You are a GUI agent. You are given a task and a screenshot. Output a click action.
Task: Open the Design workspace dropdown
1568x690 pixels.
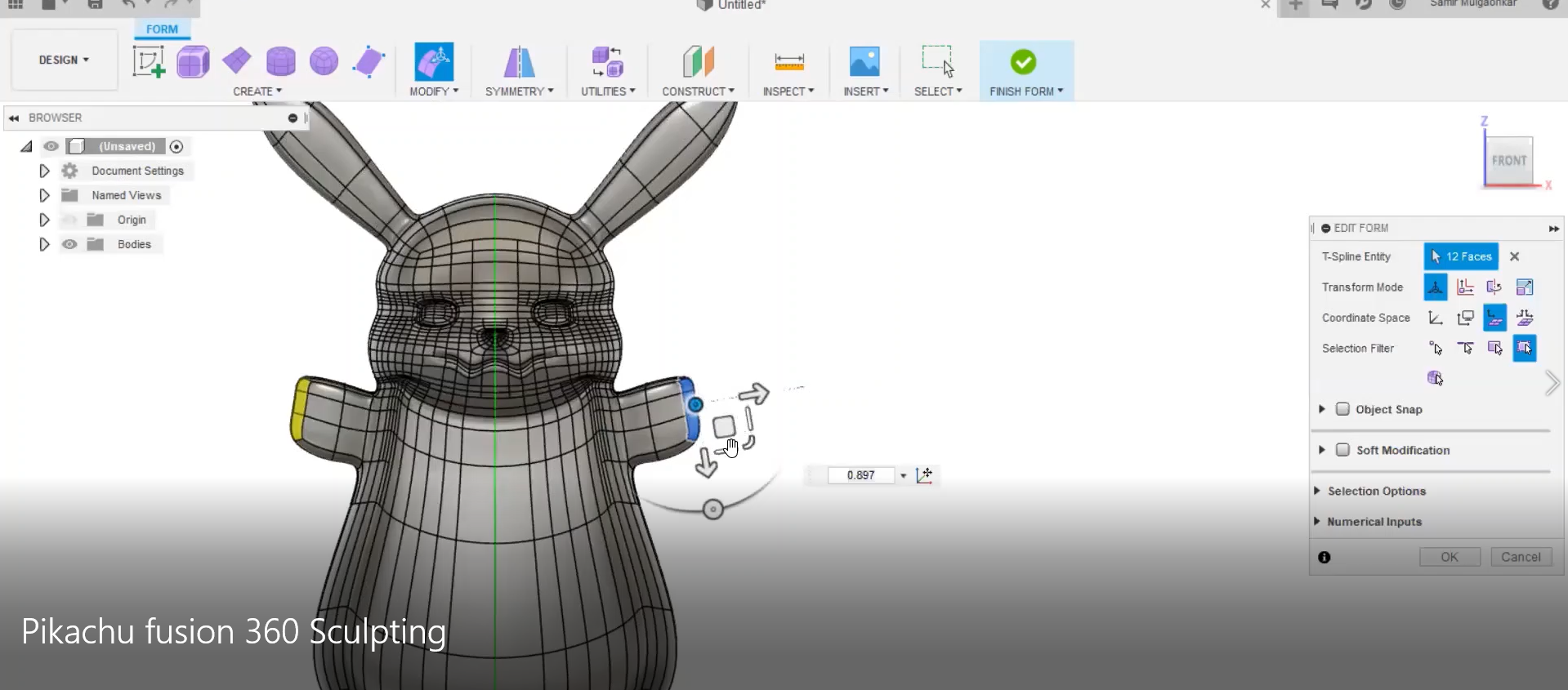(x=64, y=60)
